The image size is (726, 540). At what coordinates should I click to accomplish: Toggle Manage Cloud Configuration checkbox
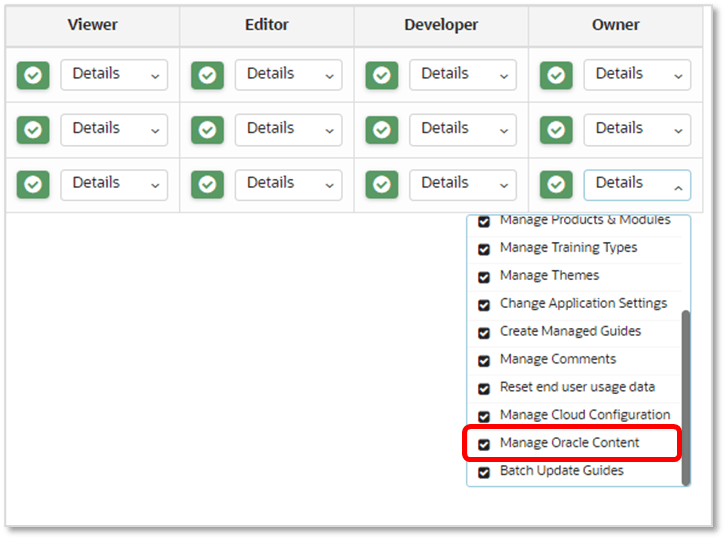coord(484,416)
